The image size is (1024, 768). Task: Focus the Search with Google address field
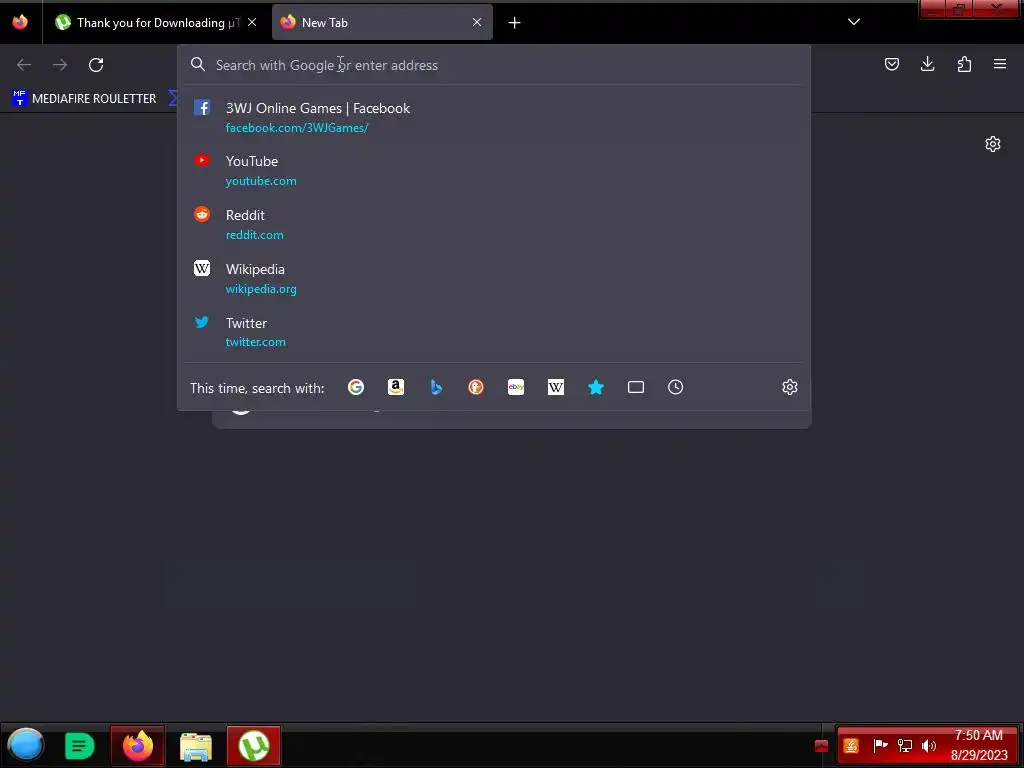494,65
